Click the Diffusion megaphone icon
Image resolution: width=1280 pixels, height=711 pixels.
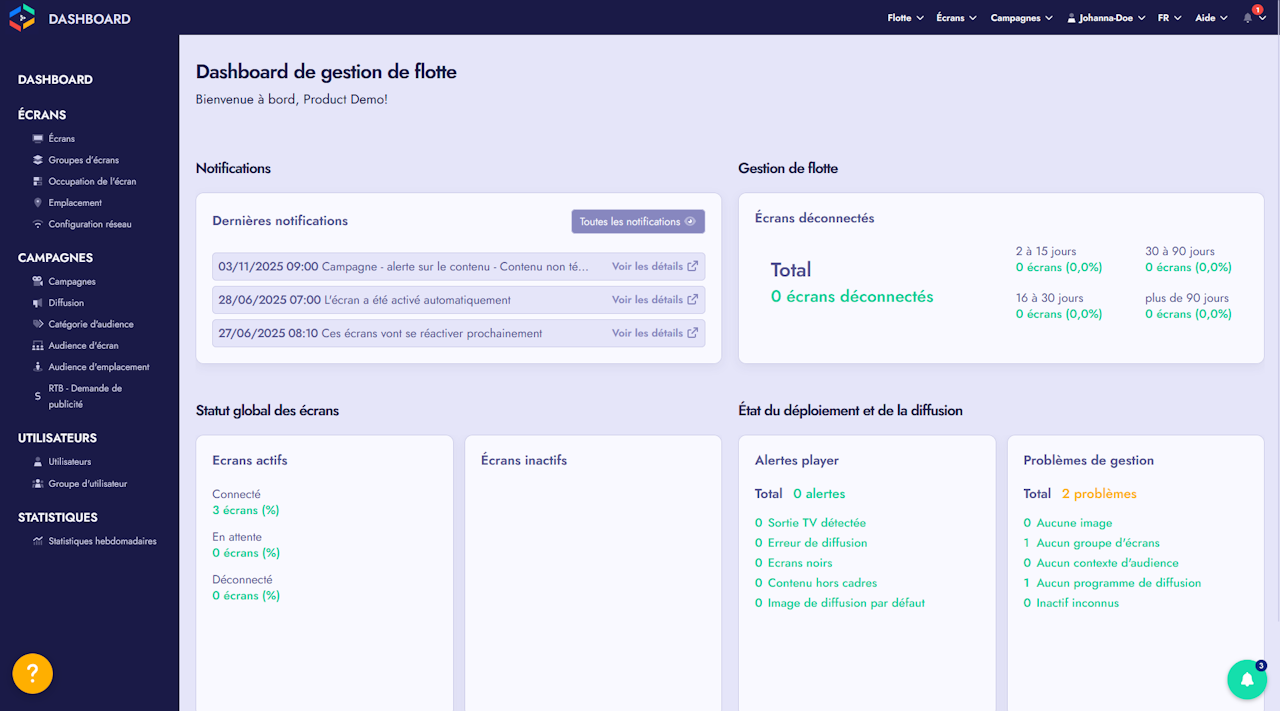click(38, 303)
